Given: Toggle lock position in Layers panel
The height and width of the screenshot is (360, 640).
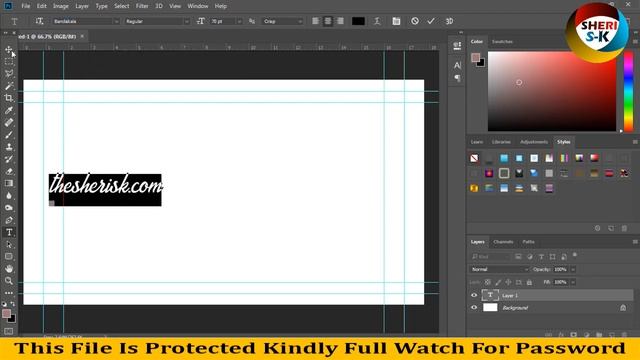Looking at the screenshot, I should pyautogui.click(x=508, y=282).
